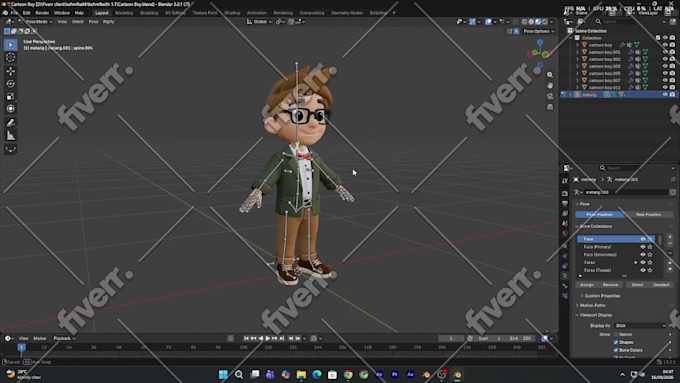Click the Assign bone collection button
The width and height of the screenshot is (680, 383).
click(x=587, y=285)
